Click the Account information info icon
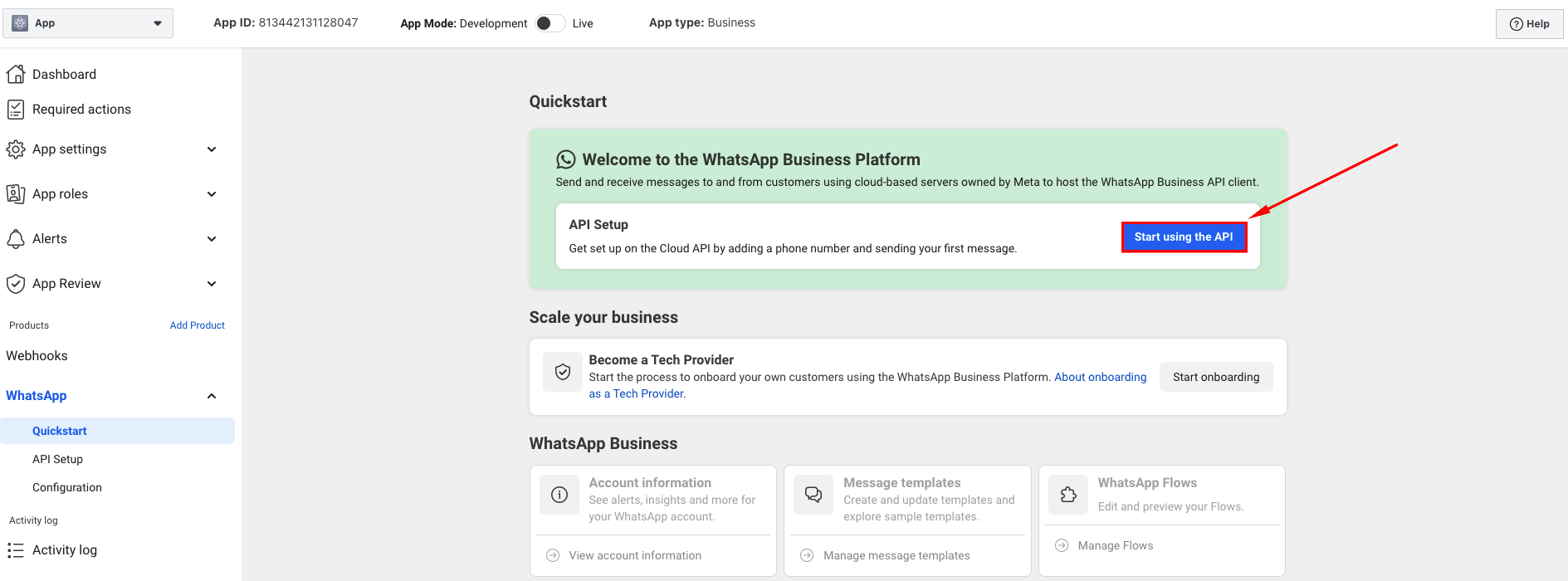The height and width of the screenshot is (581, 1568). pyautogui.click(x=559, y=495)
